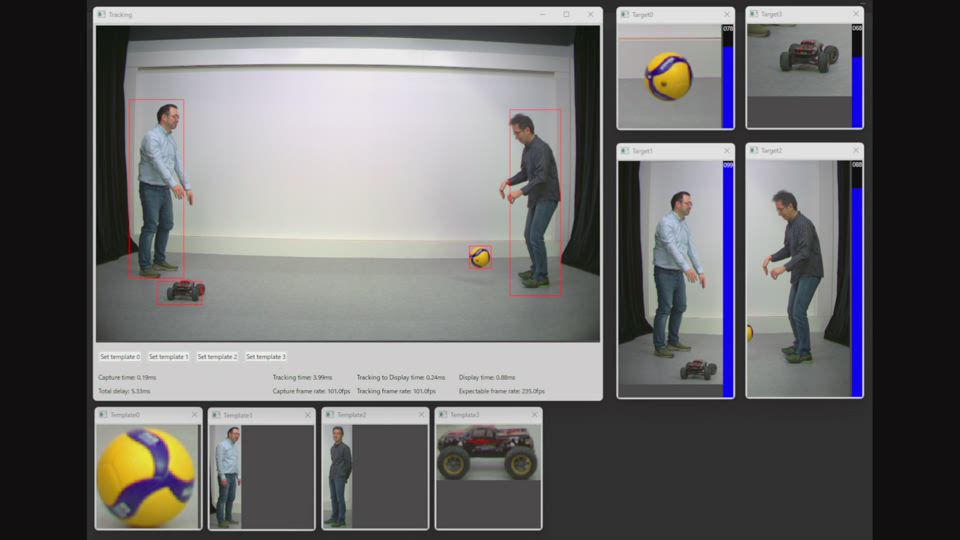The width and height of the screenshot is (960, 540).
Task: Click the Template3 window title icon
Action: pyautogui.click(x=443, y=415)
